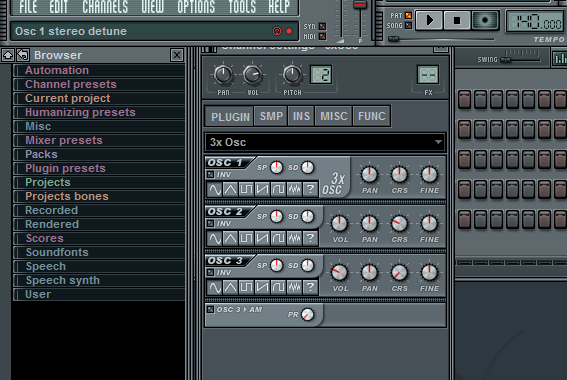Screen dimensions: 567x380
Task: Toggle INV checkbox for OSC 3
Action: [x=210, y=273]
